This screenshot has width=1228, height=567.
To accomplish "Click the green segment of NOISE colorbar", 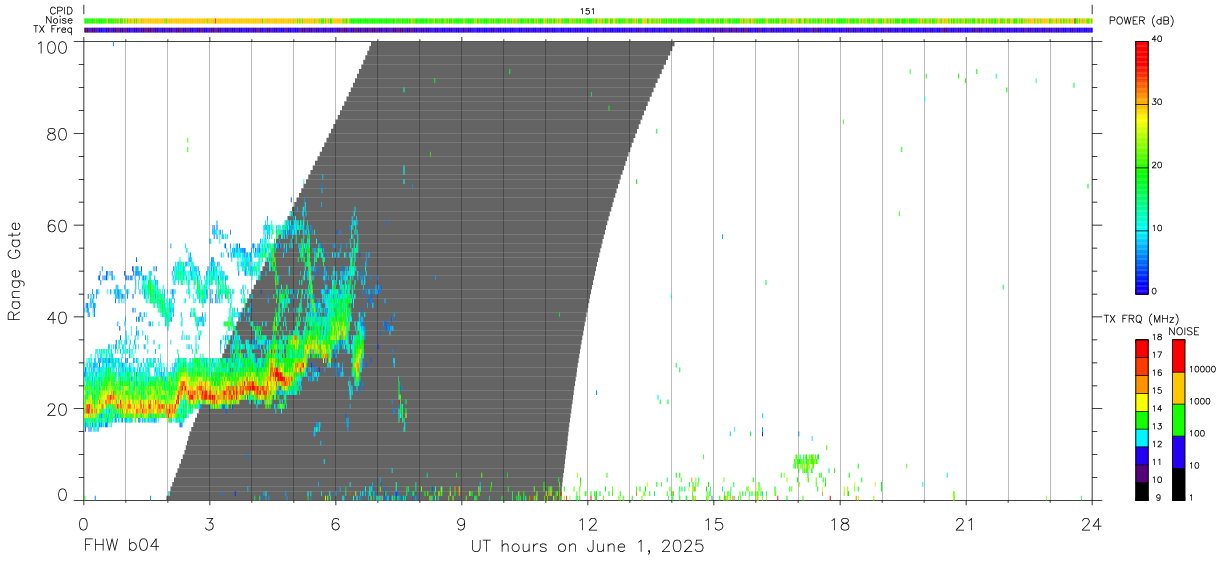I will tap(1178, 420).
